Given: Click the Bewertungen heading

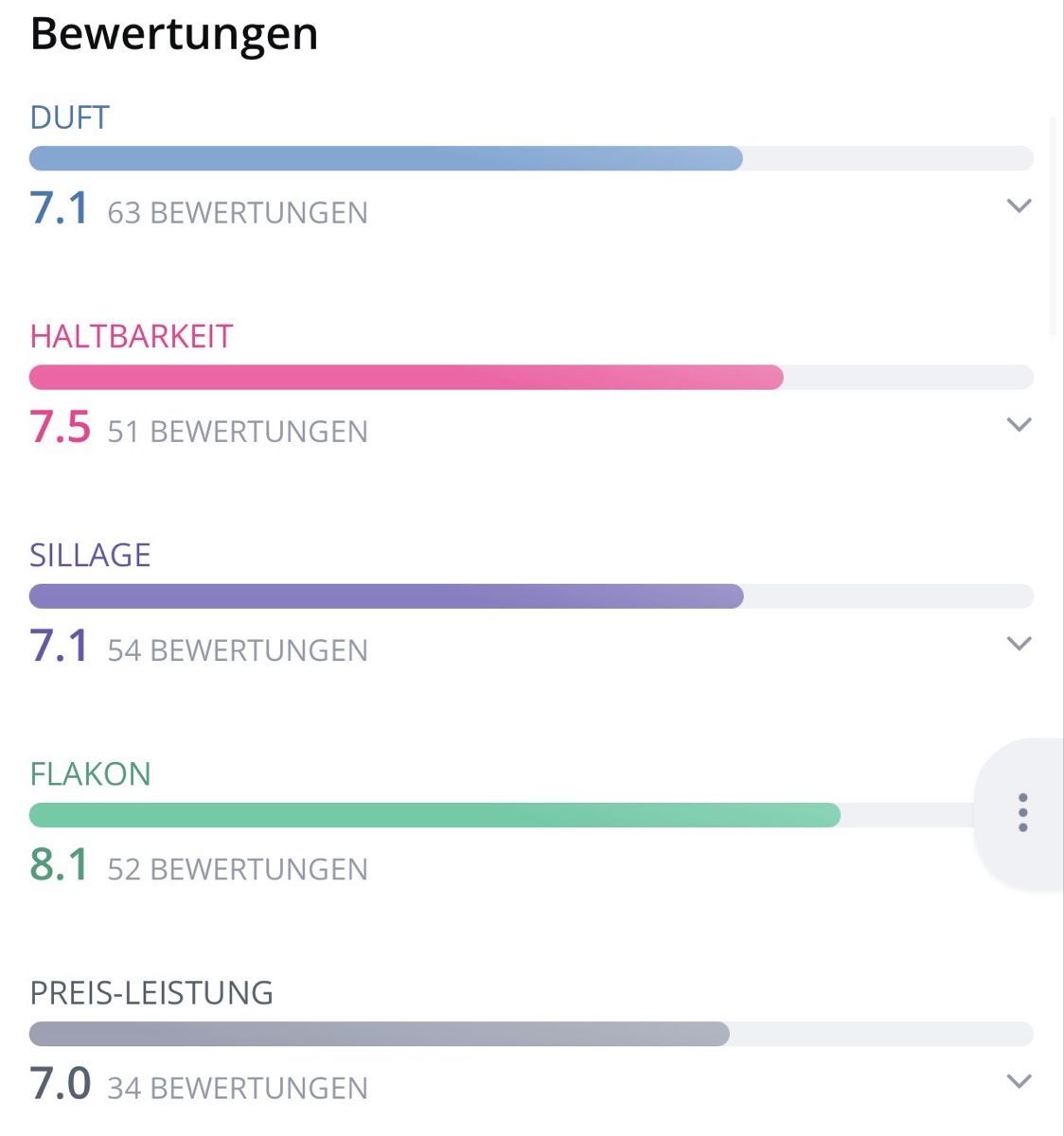Looking at the screenshot, I should [174, 34].
